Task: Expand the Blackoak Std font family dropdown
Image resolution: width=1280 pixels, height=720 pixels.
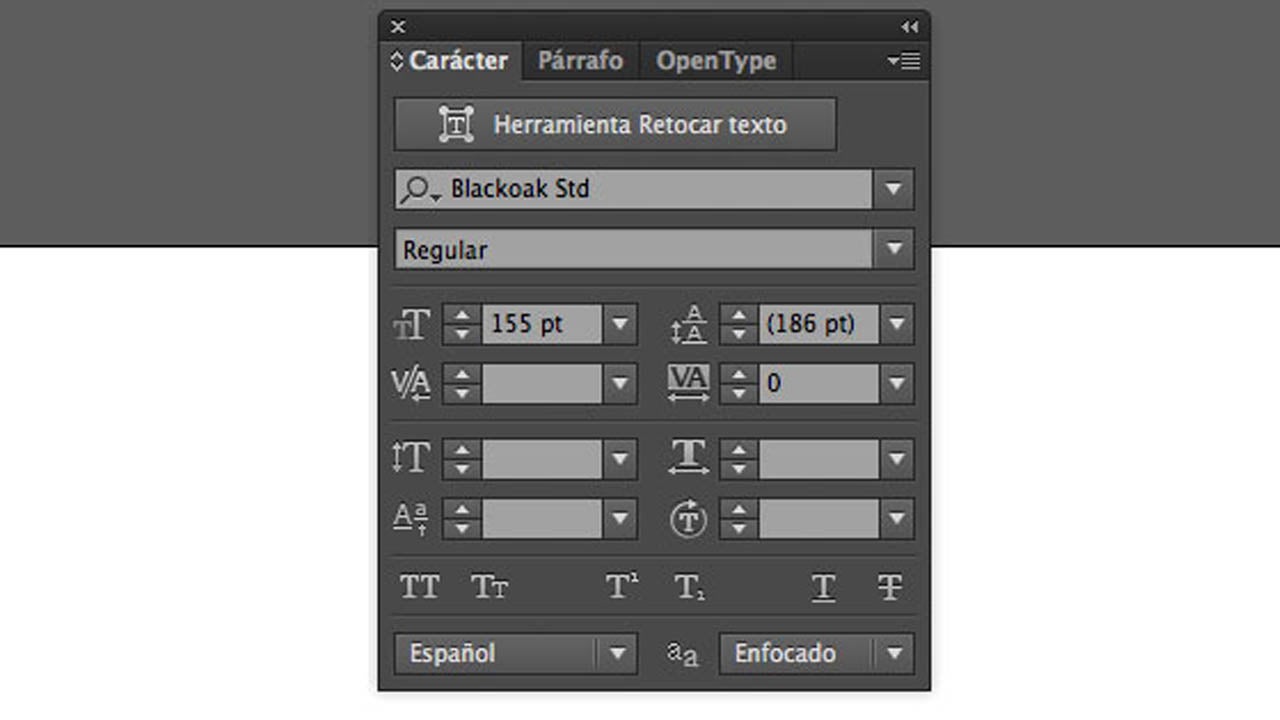Action: click(x=894, y=189)
